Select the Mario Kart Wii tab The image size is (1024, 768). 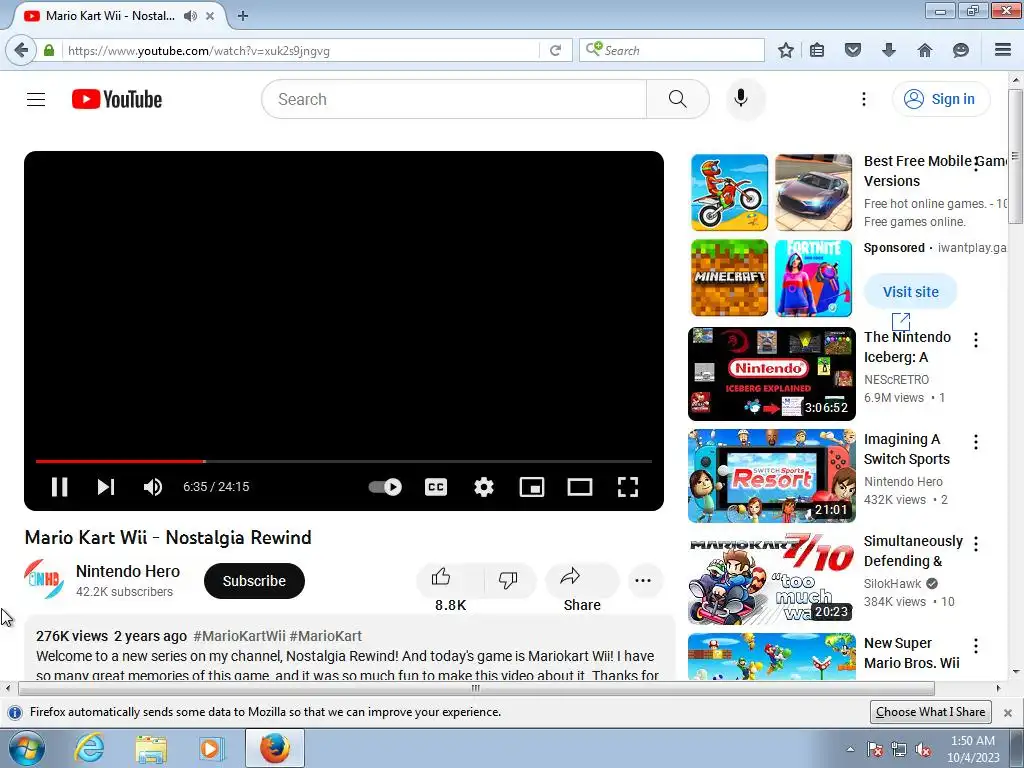[110, 16]
